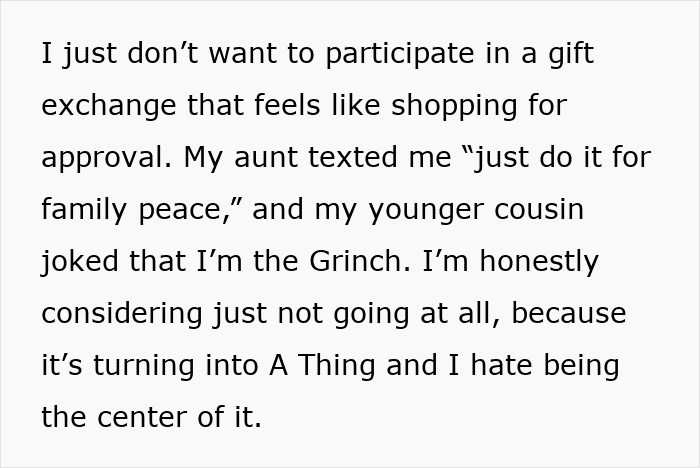Click the word "because"
Screen dimensions: 700x468
pos(568,314)
